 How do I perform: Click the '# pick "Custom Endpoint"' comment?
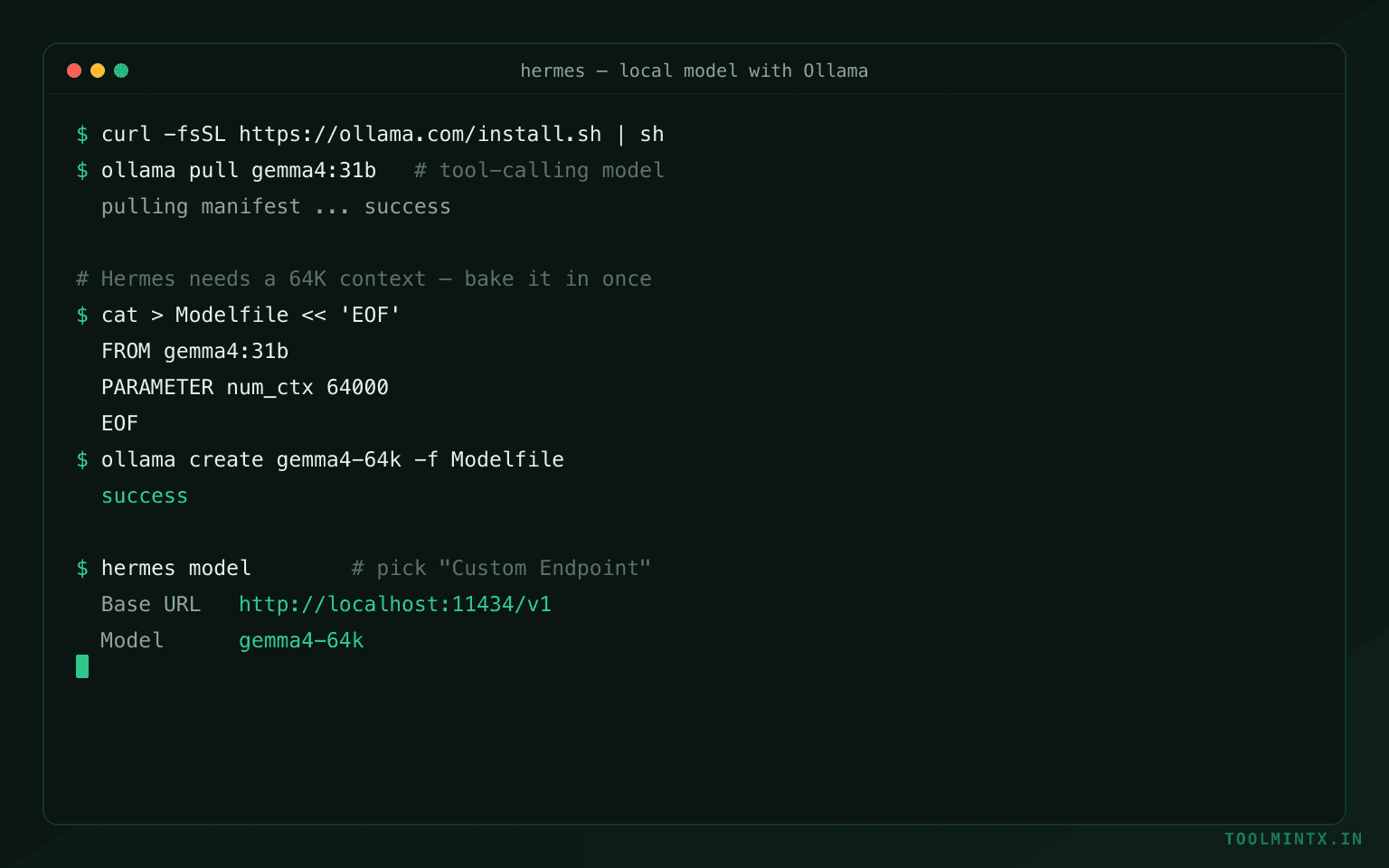coord(501,568)
